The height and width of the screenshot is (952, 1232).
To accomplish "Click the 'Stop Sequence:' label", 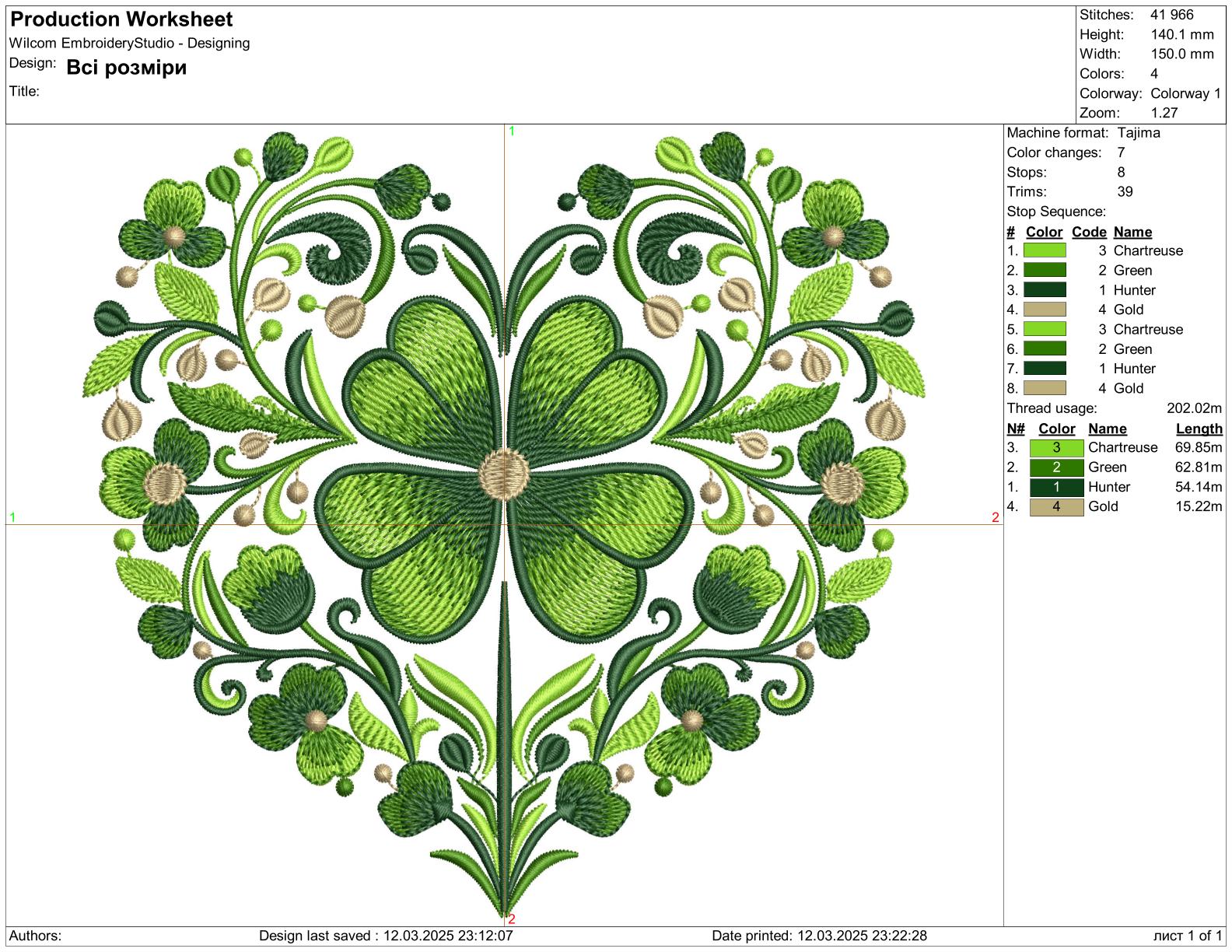I will coord(1056,212).
